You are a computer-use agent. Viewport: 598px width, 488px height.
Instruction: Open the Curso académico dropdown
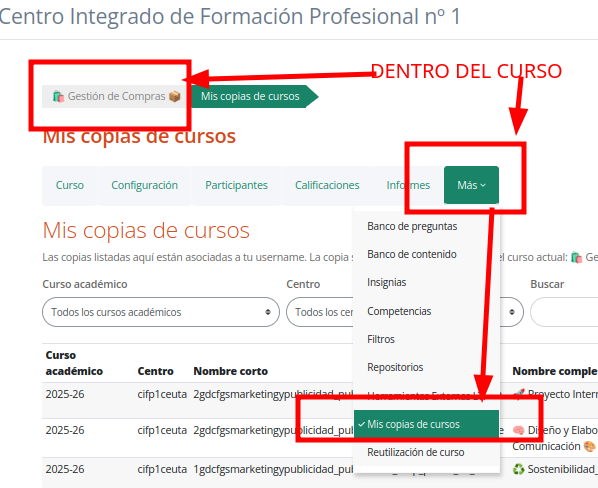[x=161, y=312]
